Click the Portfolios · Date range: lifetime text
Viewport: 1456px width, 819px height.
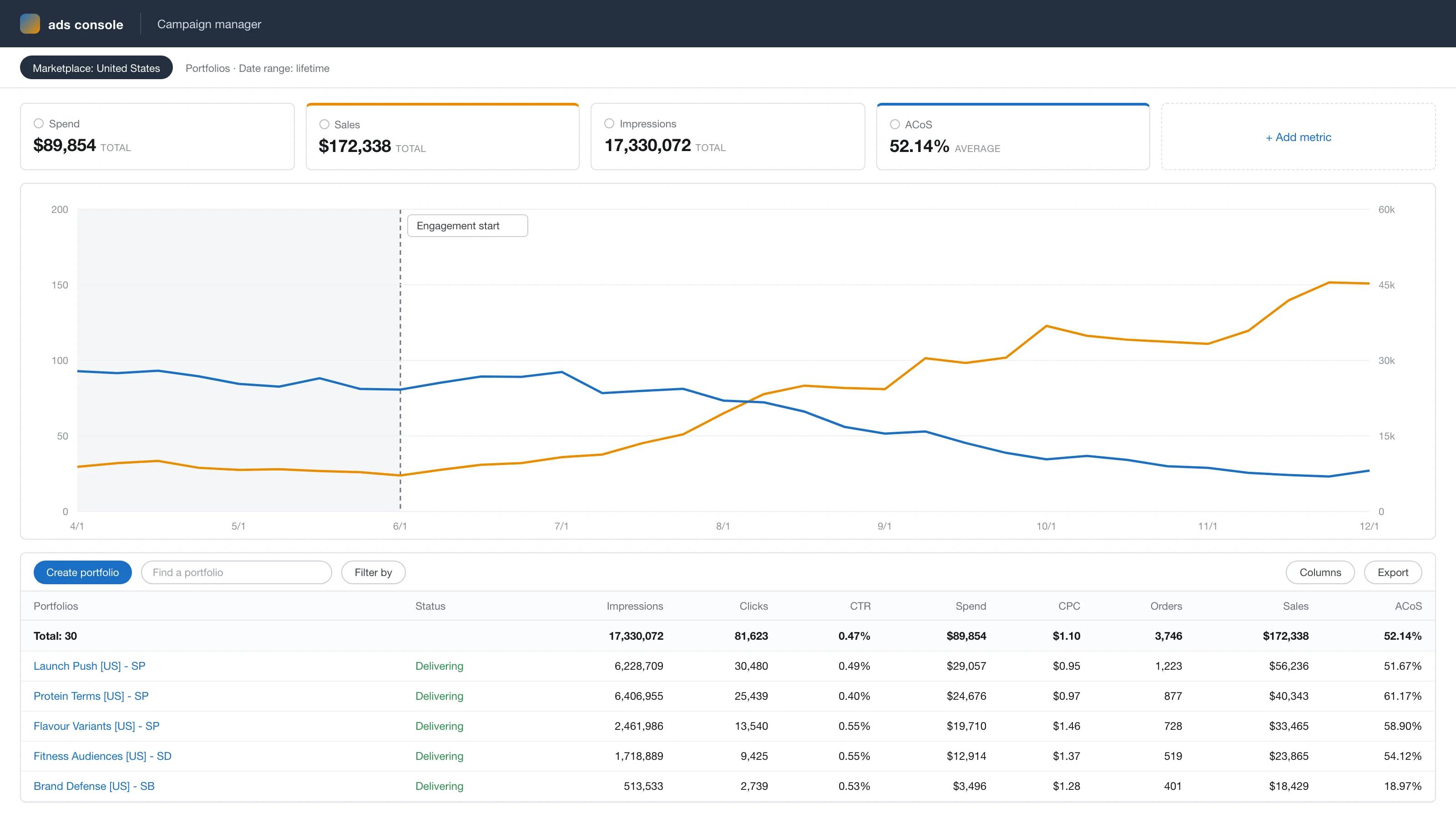pos(257,68)
